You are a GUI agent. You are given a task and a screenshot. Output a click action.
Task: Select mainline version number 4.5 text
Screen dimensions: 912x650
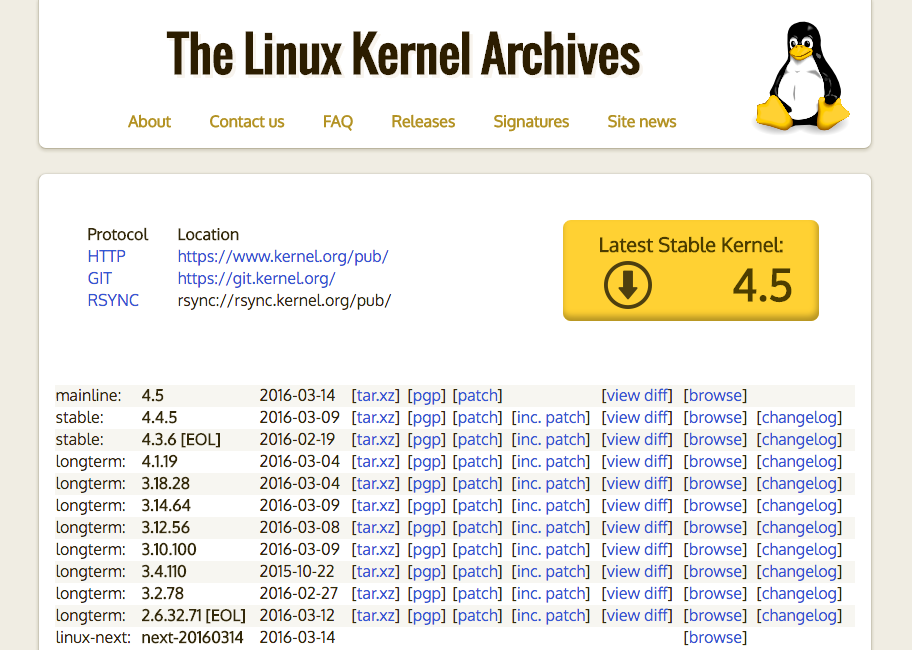pos(152,395)
